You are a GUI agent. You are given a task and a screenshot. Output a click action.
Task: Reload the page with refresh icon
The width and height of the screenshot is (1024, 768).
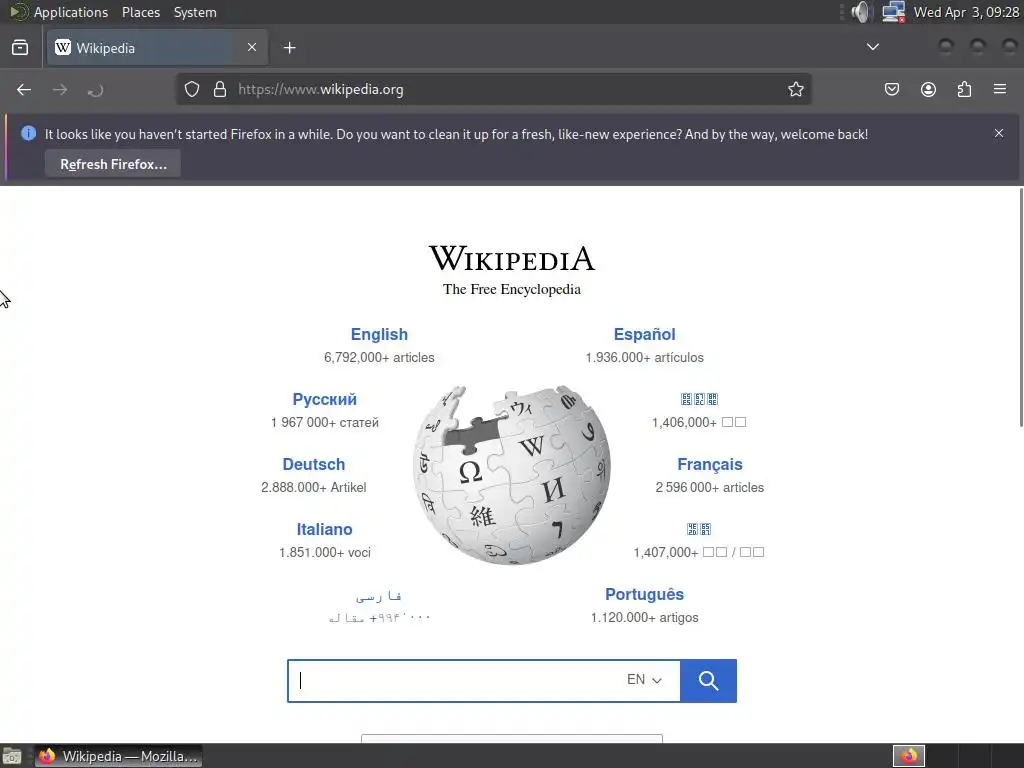click(95, 90)
